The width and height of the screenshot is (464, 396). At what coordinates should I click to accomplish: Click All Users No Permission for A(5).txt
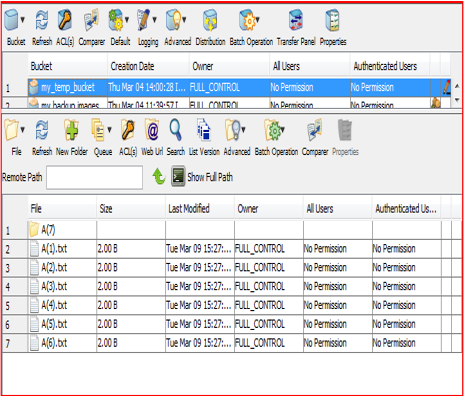[x=338, y=324]
